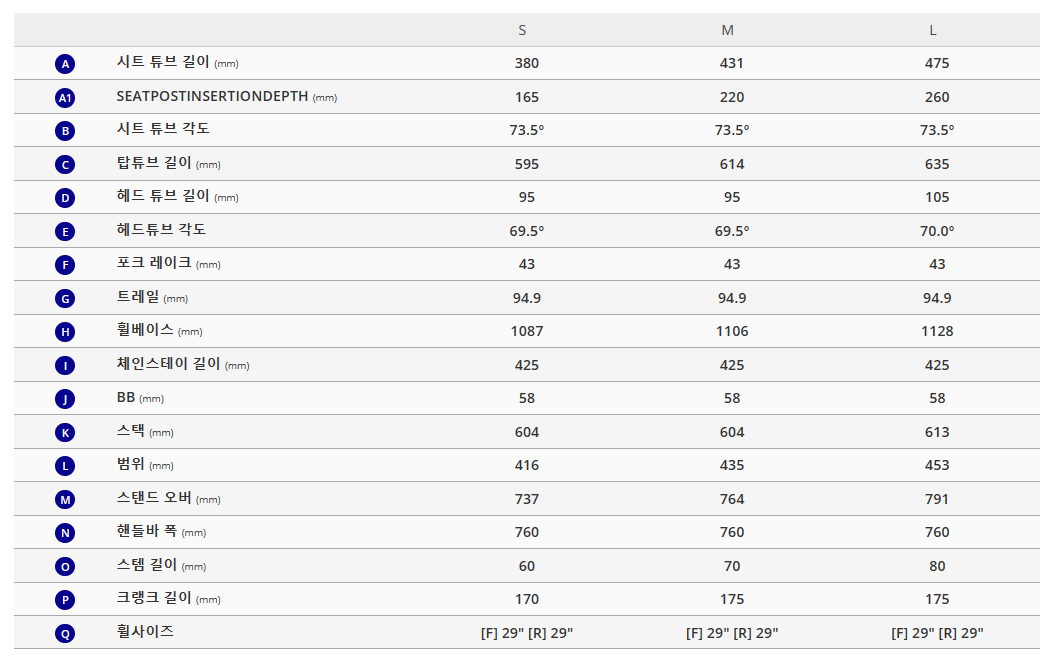
Task: Select the E head tube angle icon
Action: (65, 232)
